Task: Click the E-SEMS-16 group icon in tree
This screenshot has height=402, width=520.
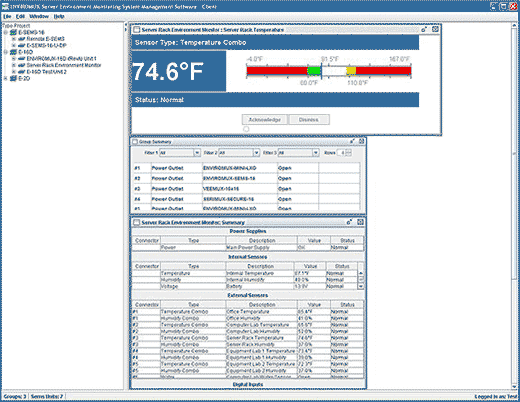Action: [x=13, y=32]
